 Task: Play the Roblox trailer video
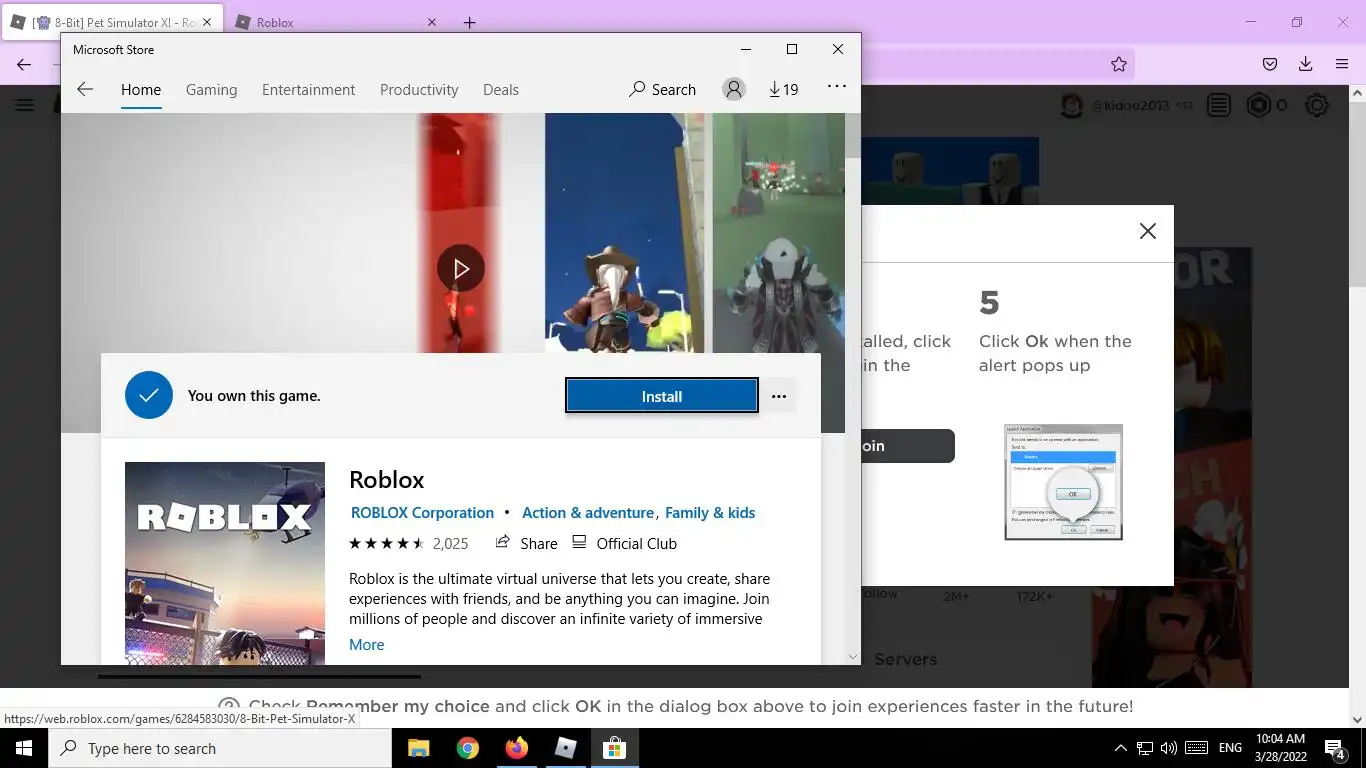pyautogui.click(x=460, y=268)
